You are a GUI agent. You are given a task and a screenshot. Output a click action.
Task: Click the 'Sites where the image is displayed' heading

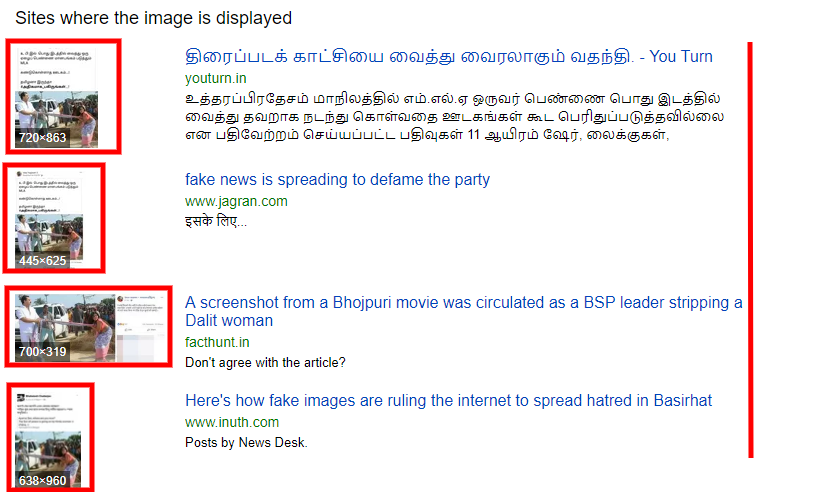point(153,18)
